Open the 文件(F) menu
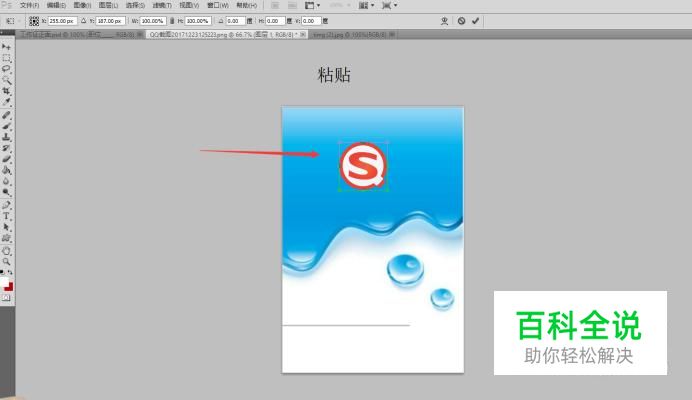 coord(30,5)
